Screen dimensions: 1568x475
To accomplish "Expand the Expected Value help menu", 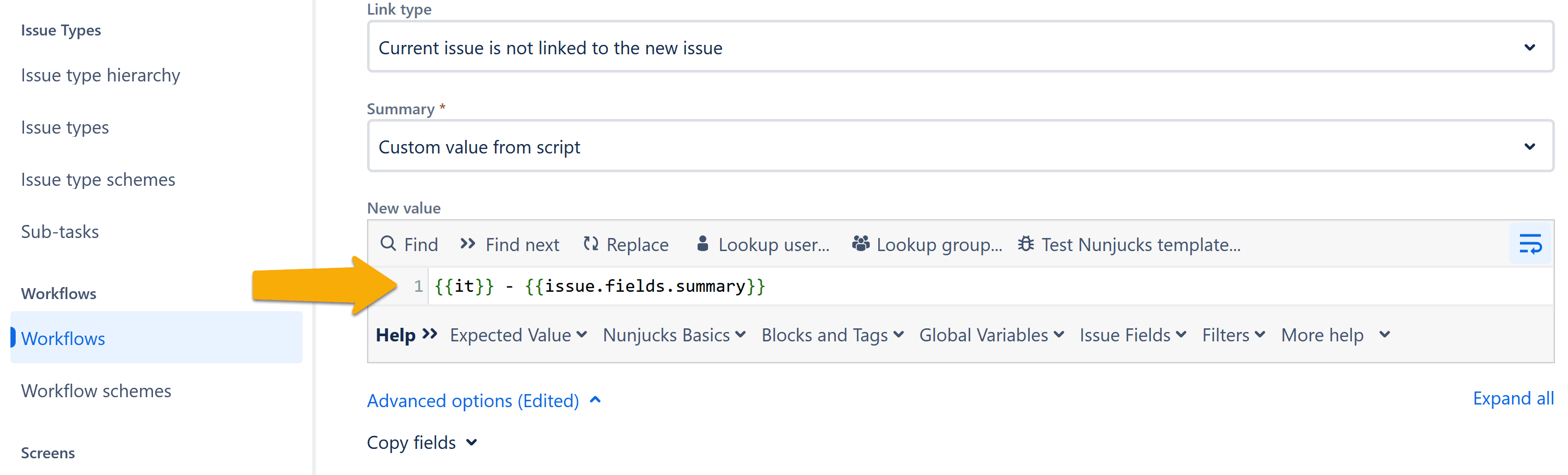I will pos(518,335).
